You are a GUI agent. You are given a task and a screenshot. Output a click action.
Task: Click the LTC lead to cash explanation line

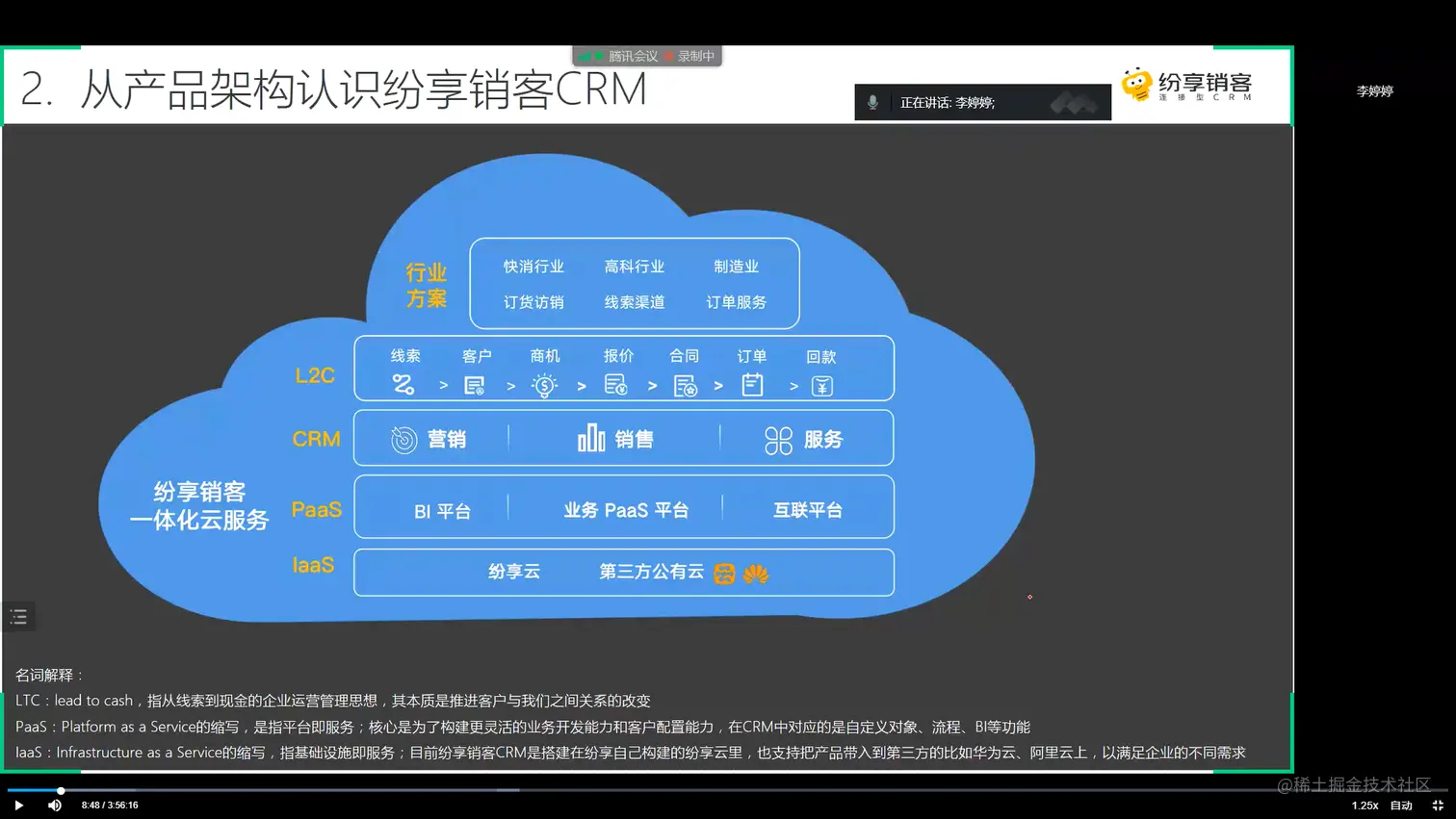pos(333,701)
